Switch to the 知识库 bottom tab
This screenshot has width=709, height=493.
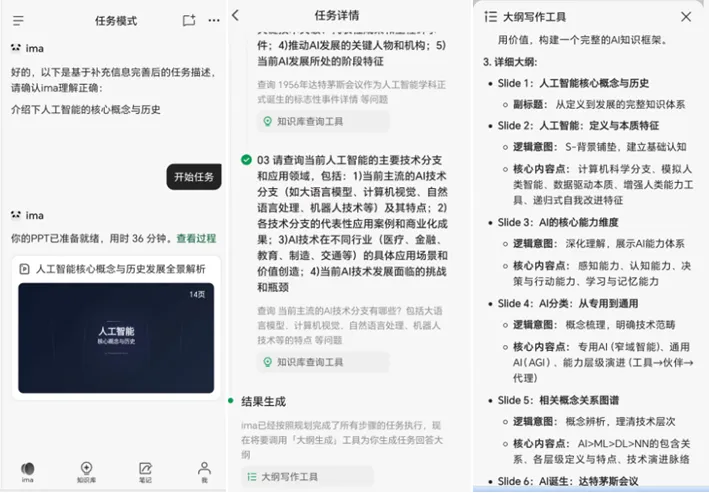[x=86, y=473]
